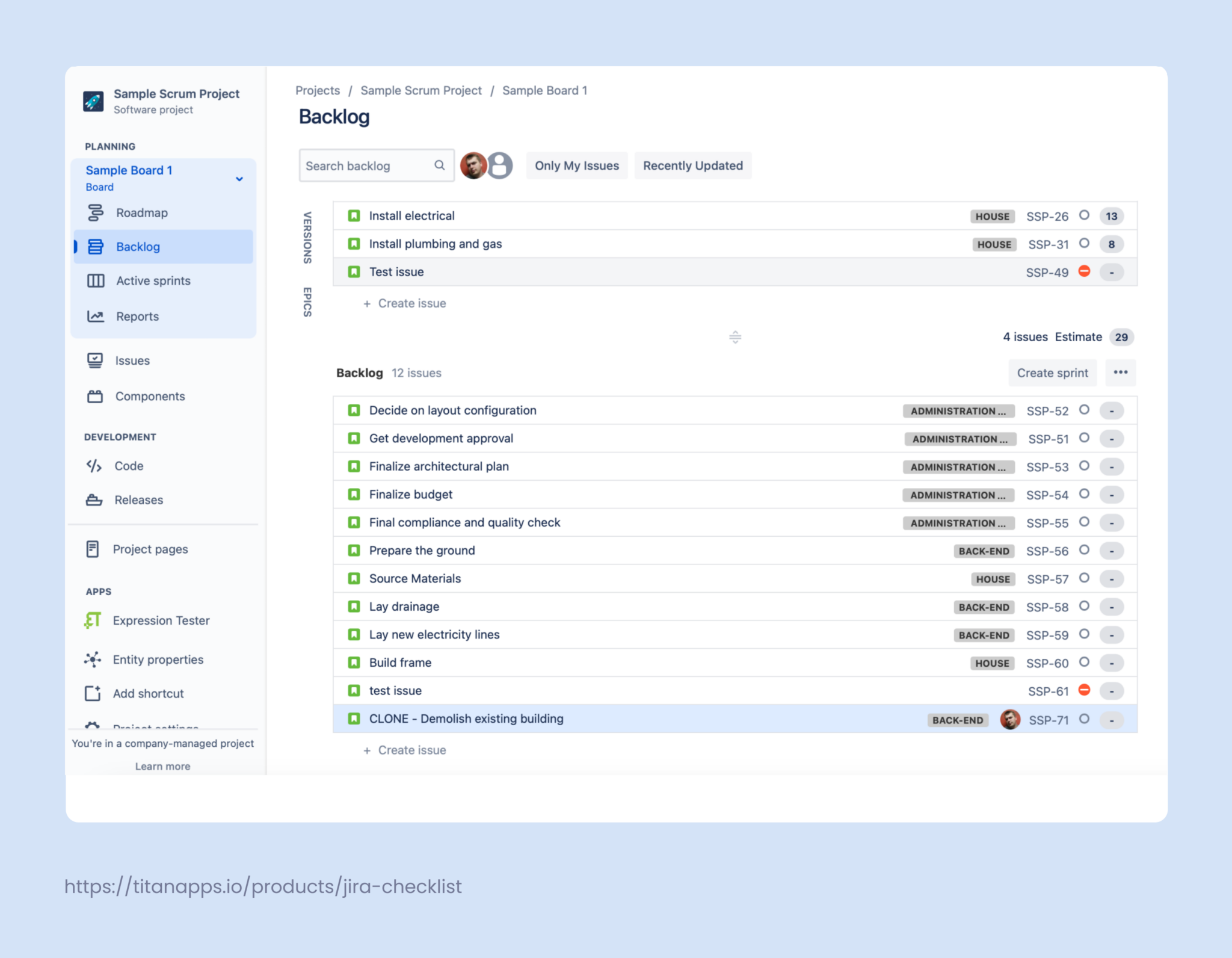Screen dimensions: 1232x958
Task: Filter backlog by the first user avatar
Action: coord(473,165)
